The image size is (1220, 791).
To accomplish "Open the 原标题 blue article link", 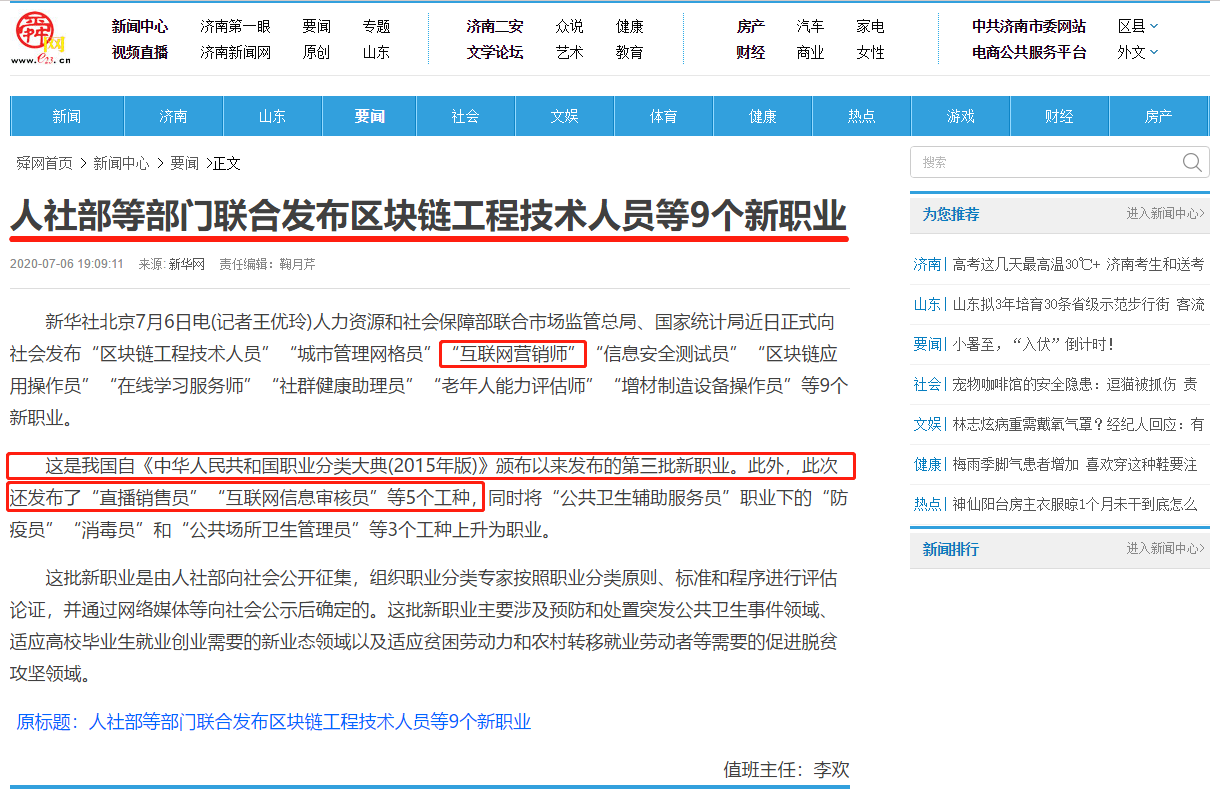I will 273,722.
